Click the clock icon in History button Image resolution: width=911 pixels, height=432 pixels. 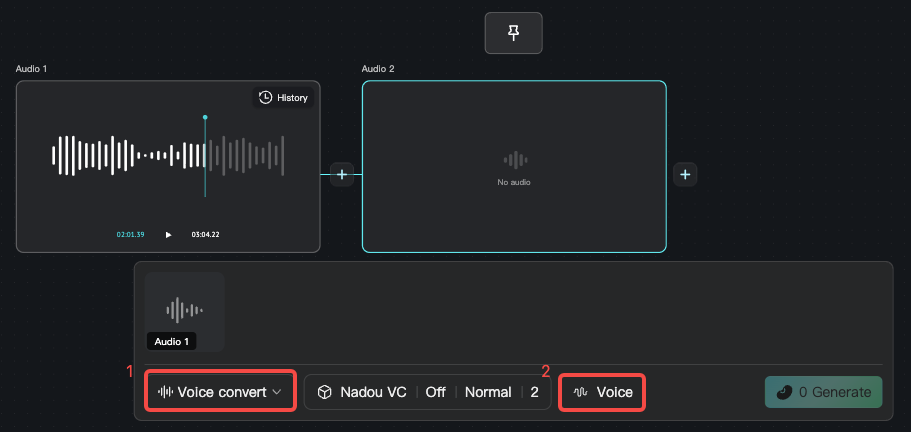(266, 98)
